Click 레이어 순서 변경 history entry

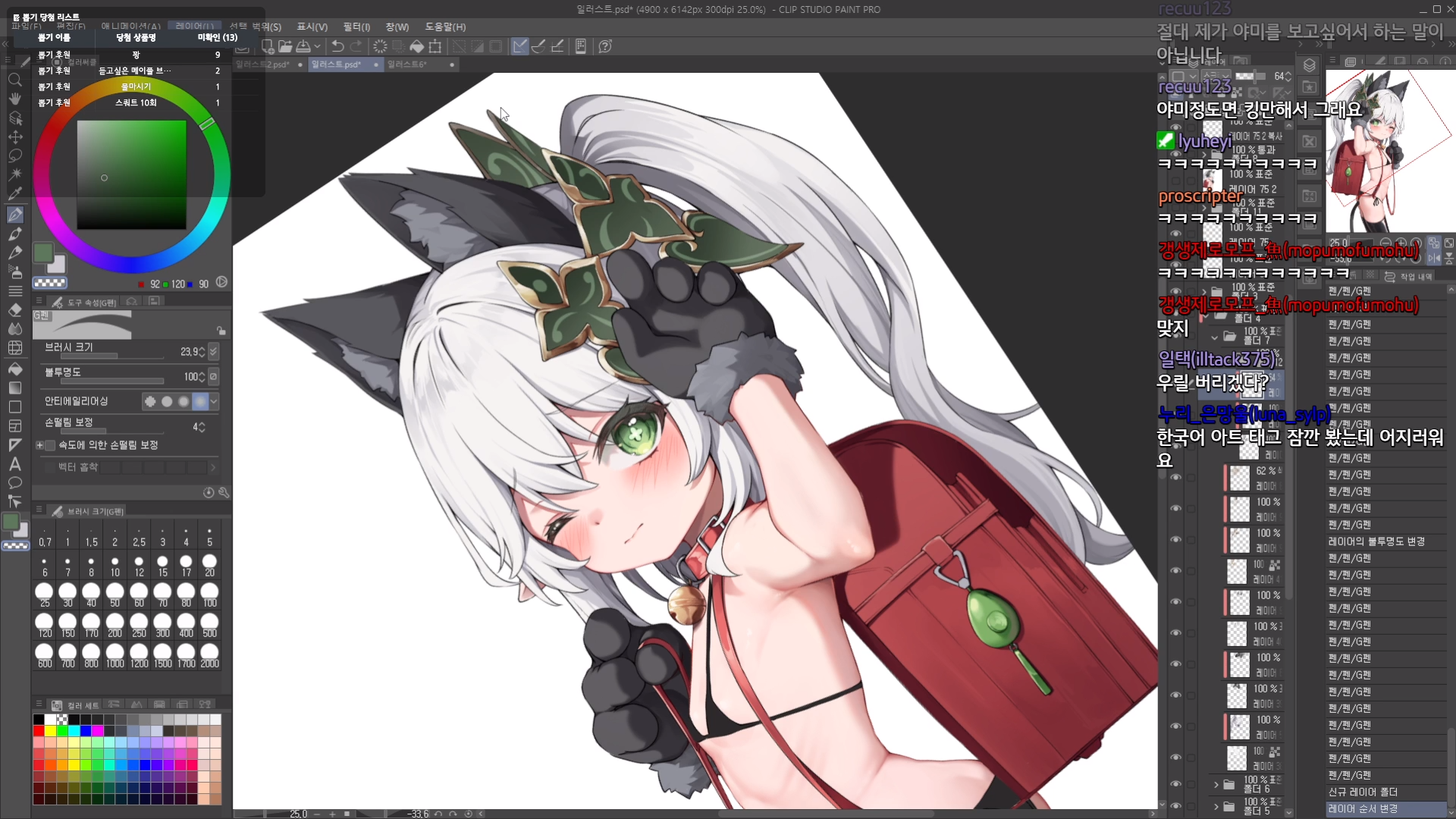click(x=1386, y=808)
